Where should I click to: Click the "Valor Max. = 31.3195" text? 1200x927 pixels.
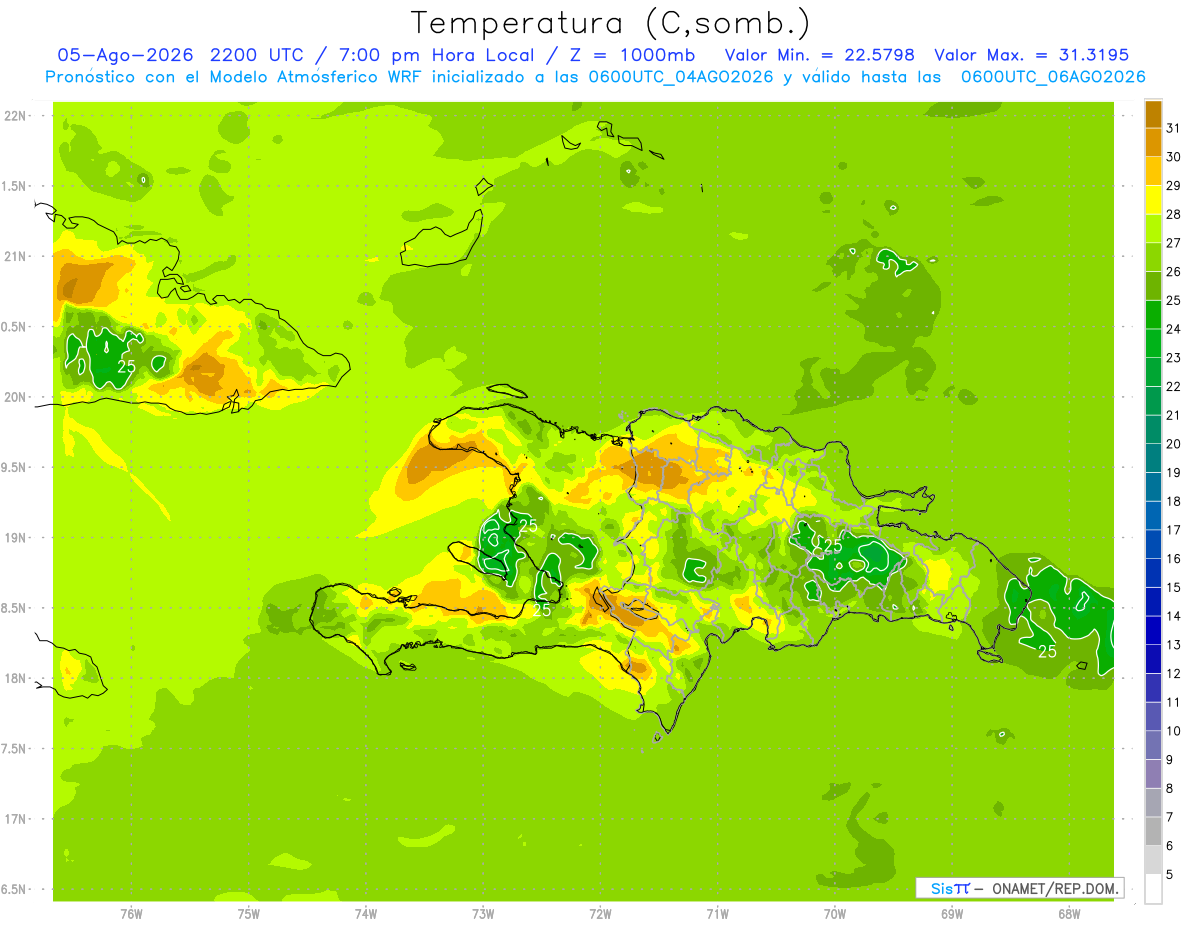(x=1031, y=55)
